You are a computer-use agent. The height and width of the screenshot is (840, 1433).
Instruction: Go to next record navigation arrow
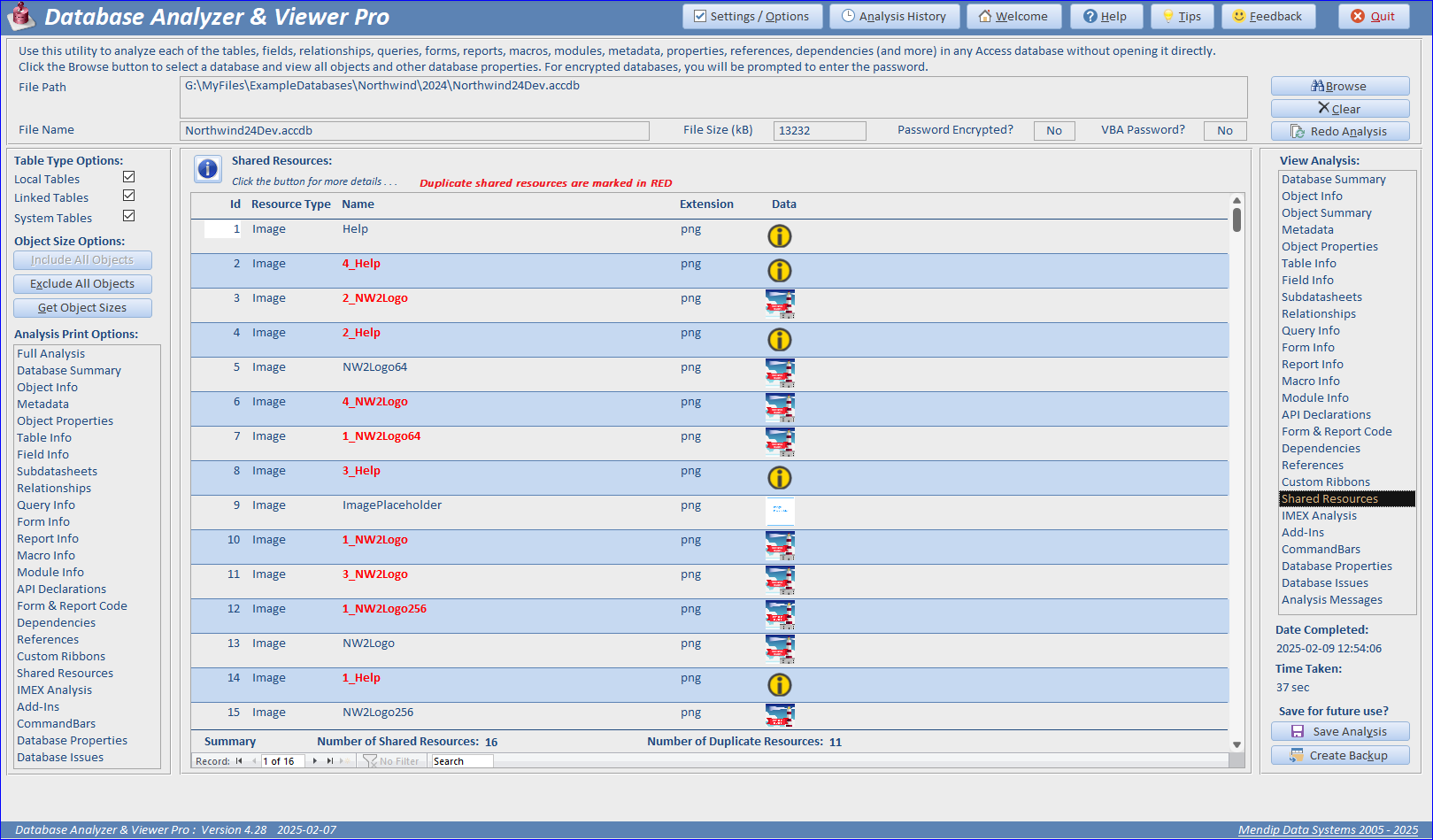click(x=315, y=761)
